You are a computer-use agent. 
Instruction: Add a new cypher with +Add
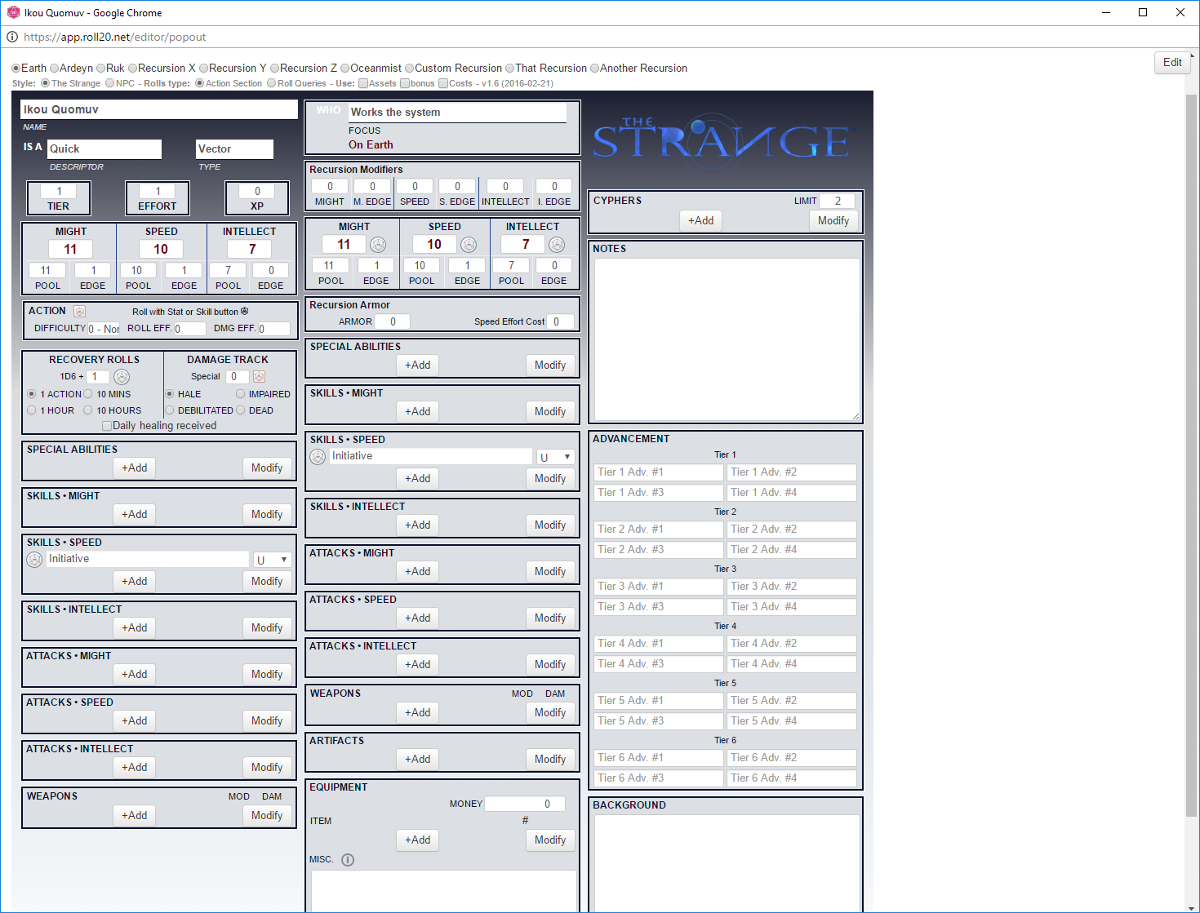[700, 220]
